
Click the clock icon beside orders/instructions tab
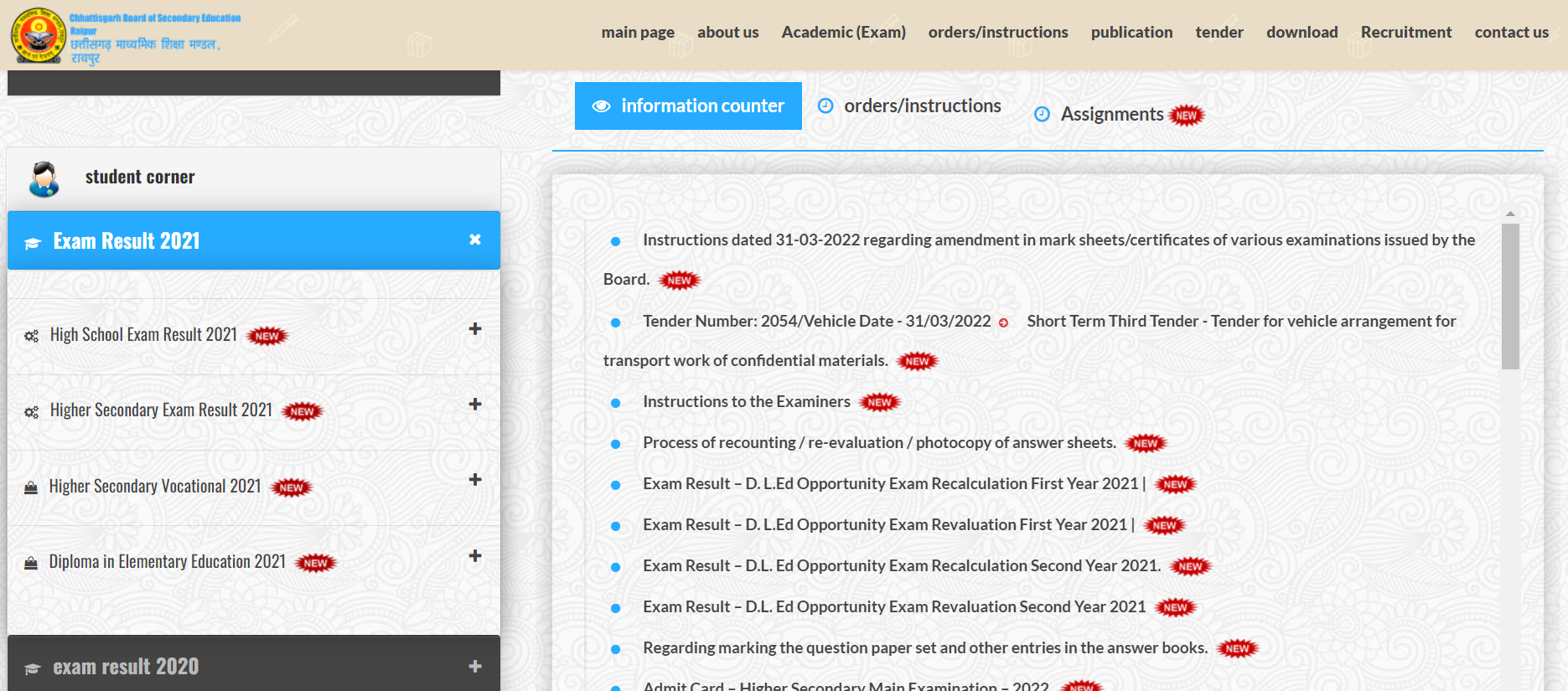(x=825, y=106)
